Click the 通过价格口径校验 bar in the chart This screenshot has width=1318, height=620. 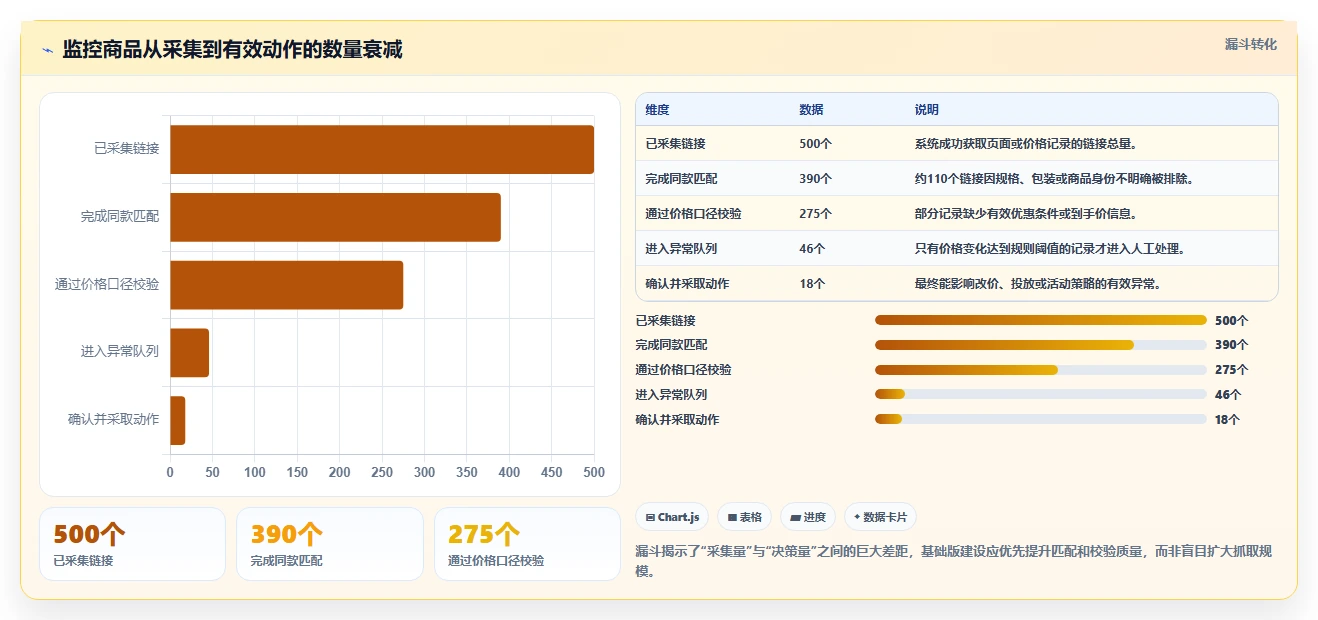click(286, 285)
